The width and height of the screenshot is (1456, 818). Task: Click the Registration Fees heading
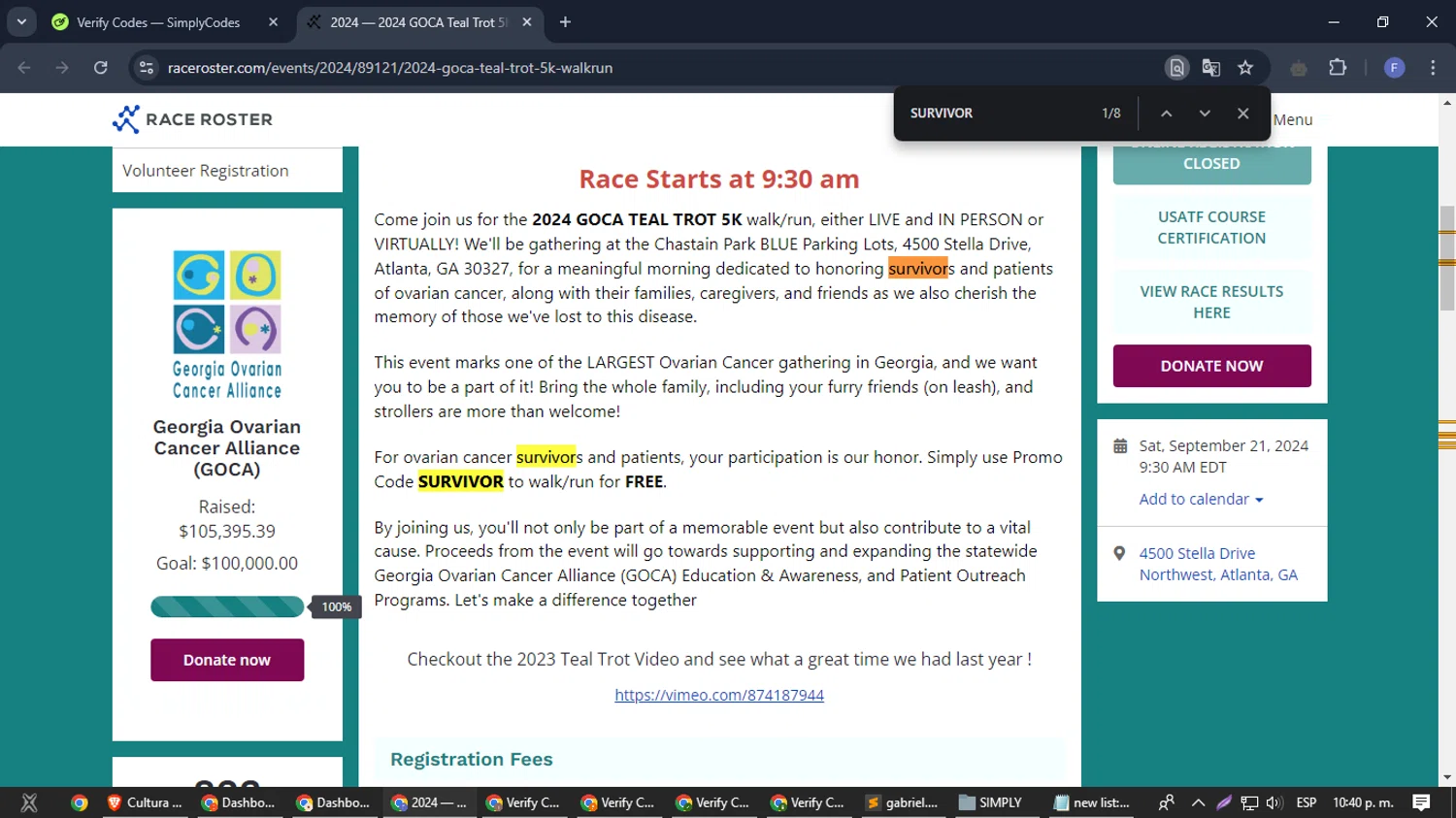(x=472, y=759)
